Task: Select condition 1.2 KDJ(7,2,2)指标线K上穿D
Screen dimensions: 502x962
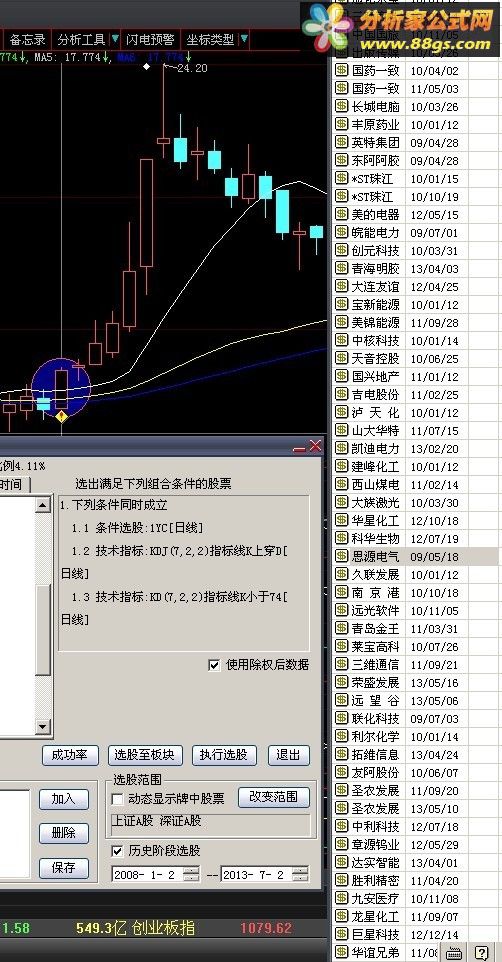Action: coord(175,563)
